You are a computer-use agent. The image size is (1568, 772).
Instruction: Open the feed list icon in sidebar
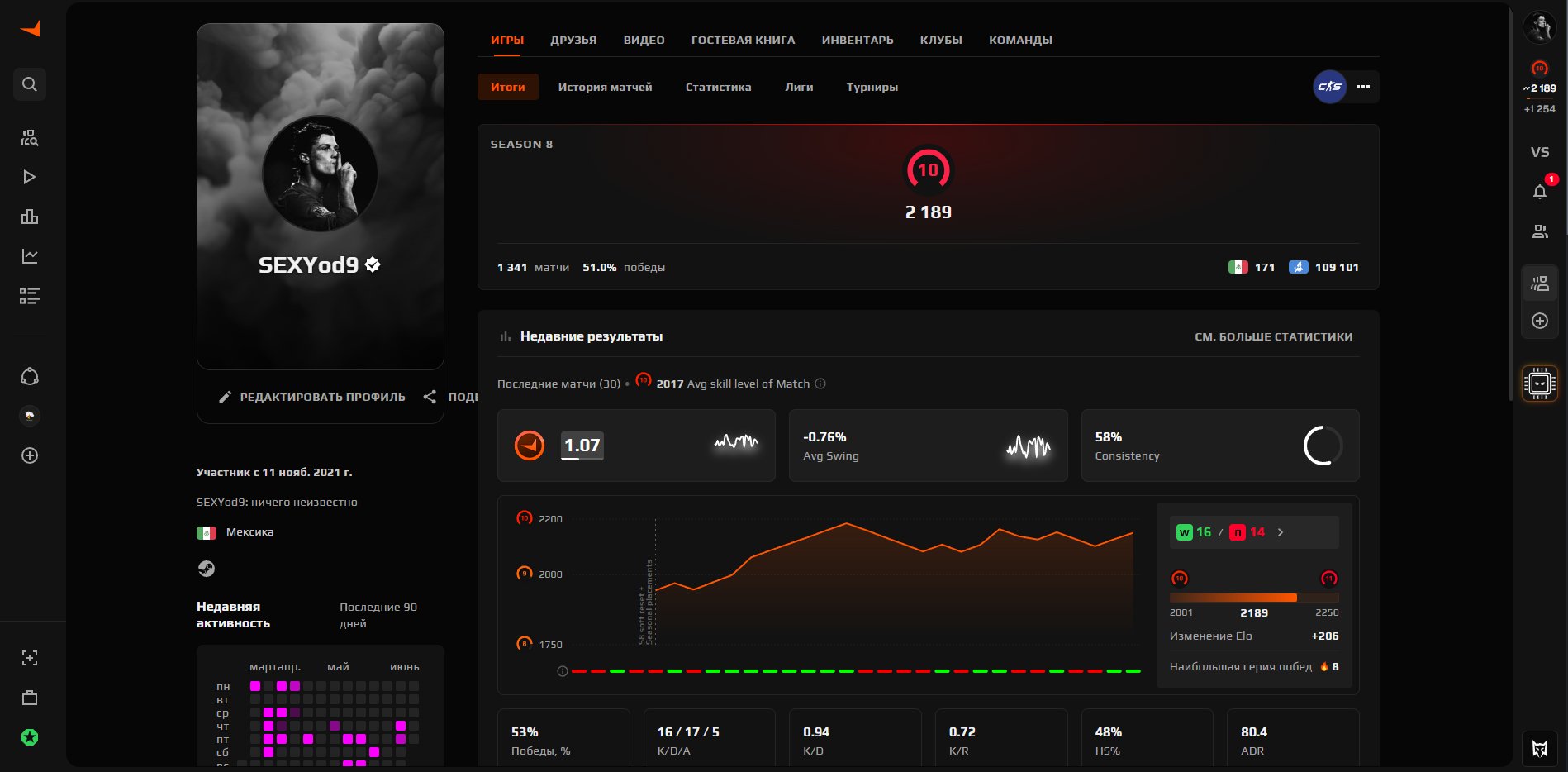(x=30, y=296)
